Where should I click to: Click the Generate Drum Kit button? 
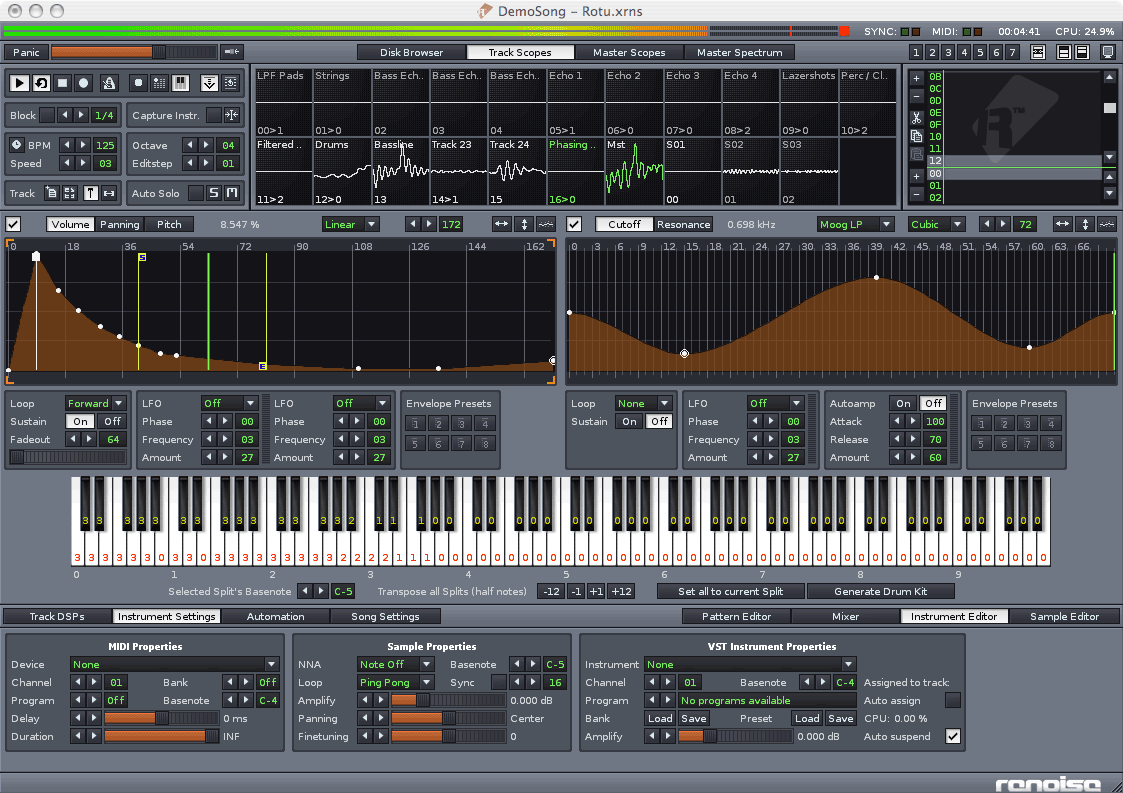(880, 591)
